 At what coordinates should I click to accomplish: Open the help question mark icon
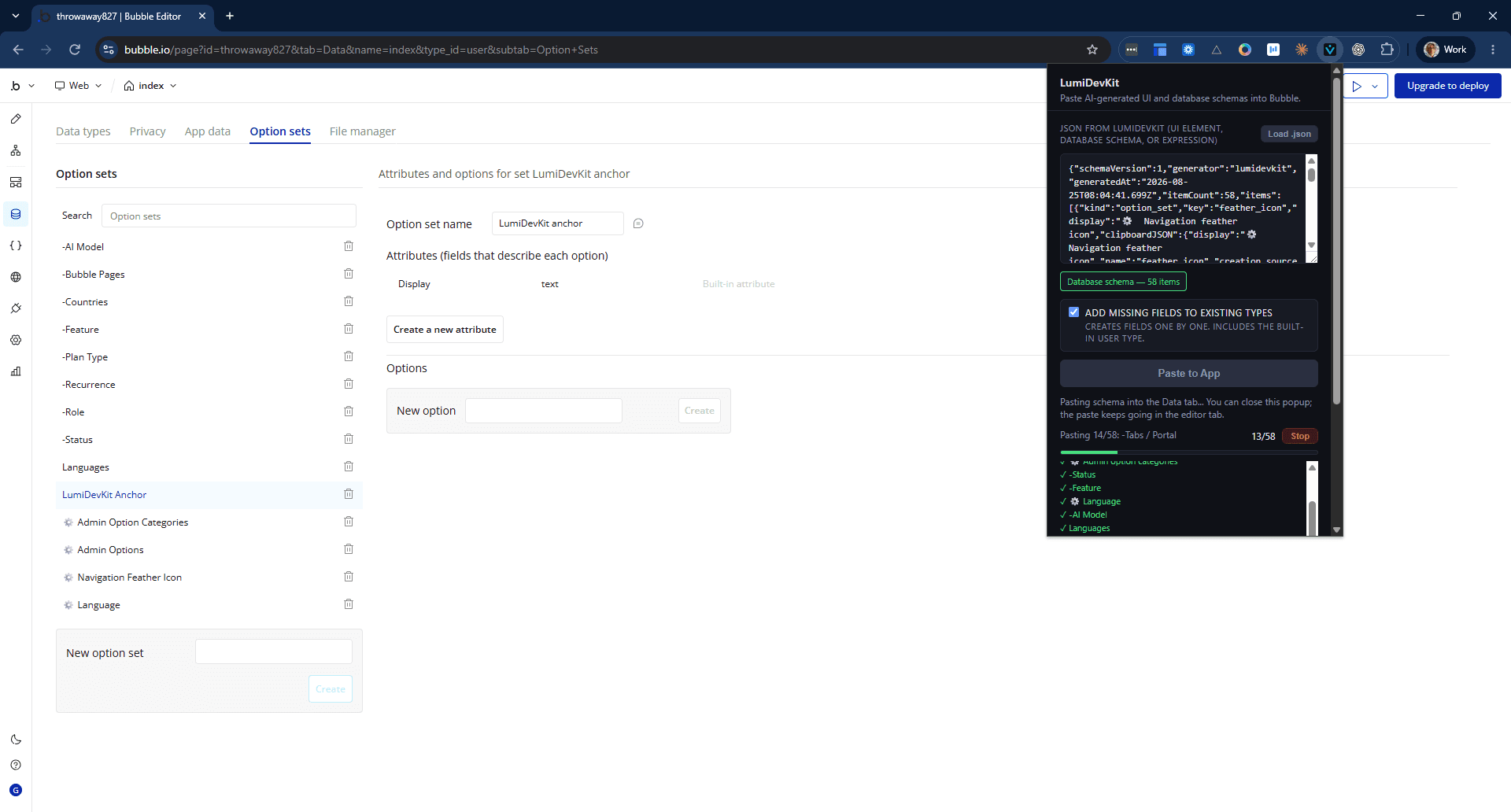[16, 765]
